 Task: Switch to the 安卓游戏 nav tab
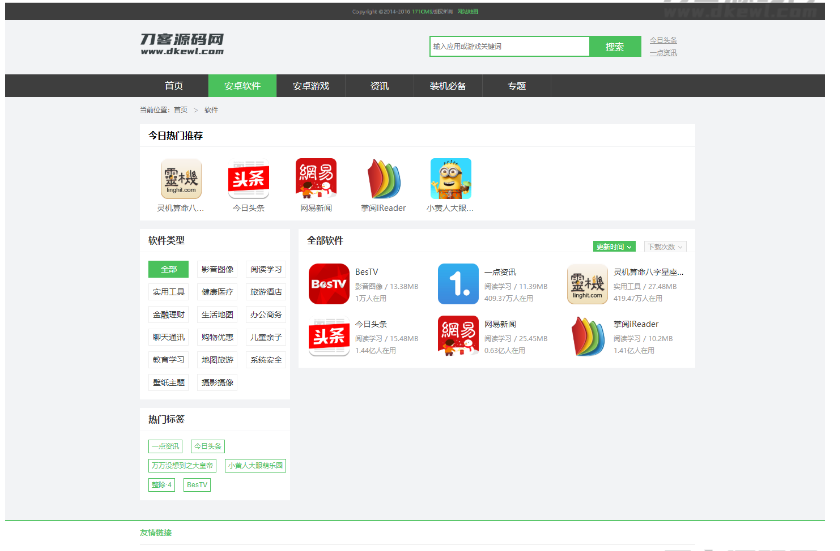(310, 86)
